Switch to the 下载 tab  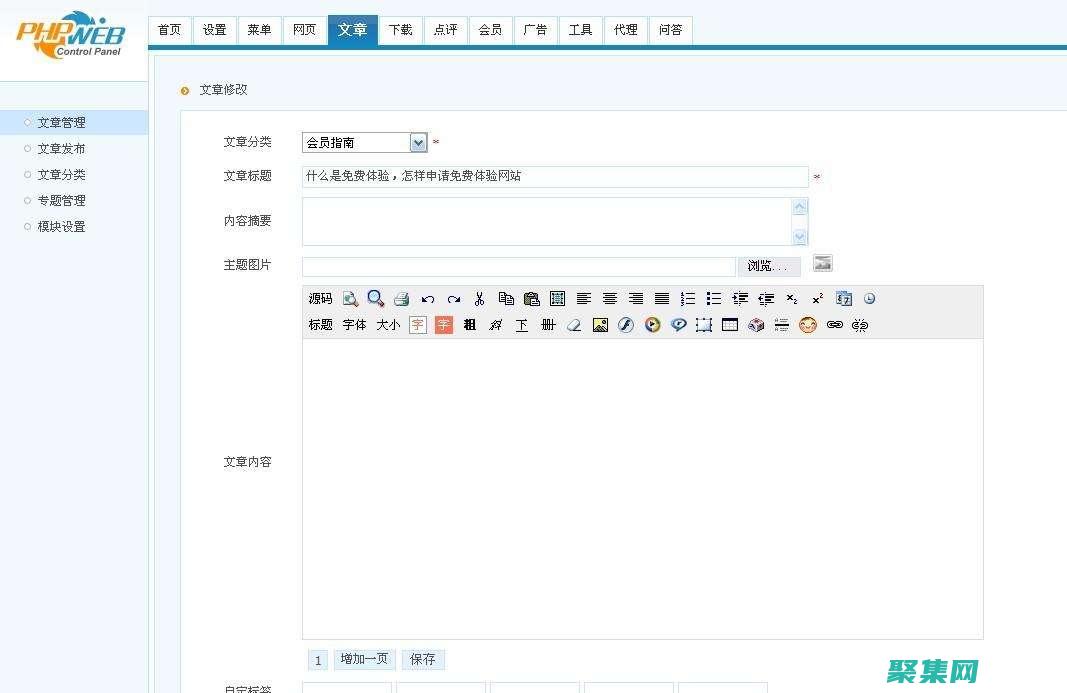(400, 30)
